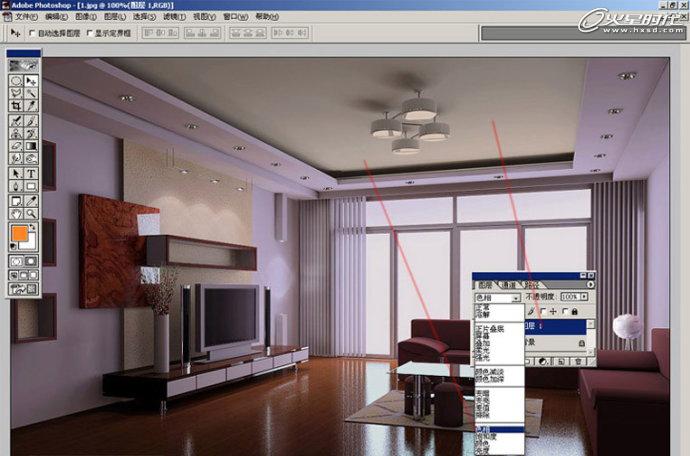Reset to default foreground/background colors
Screen dimensions: 690x456
click(x=13, y=247)
